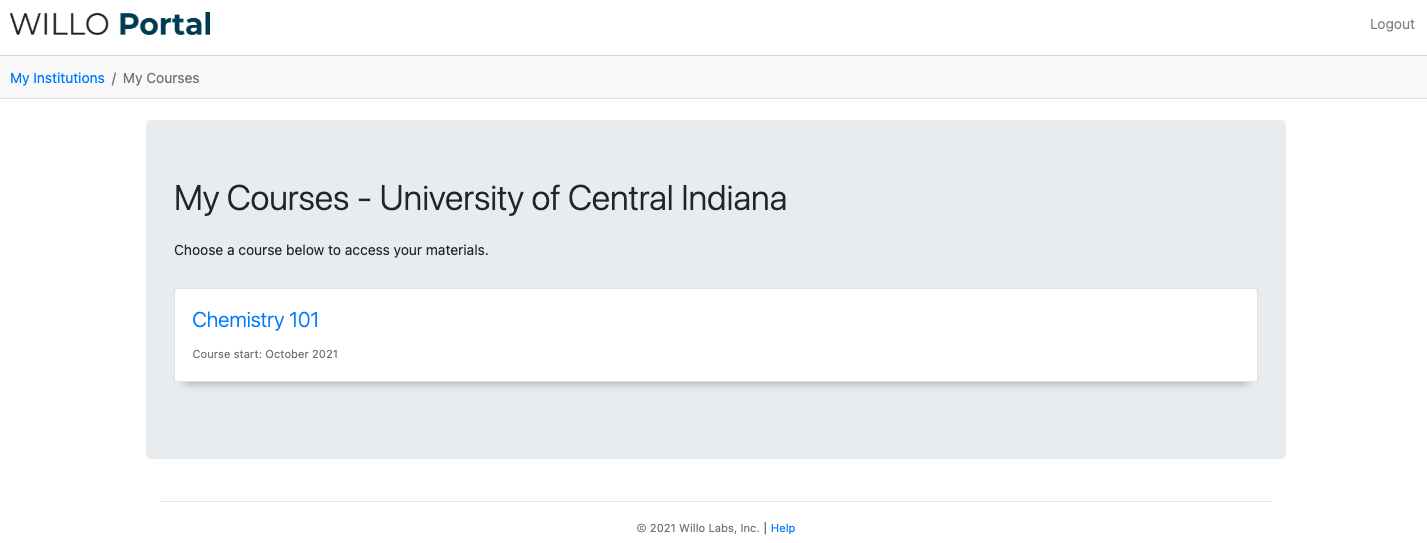This screenshot has width=1427, height=543.
Task: Select the My Courses breadcrumb item
Action: [161, 78]
